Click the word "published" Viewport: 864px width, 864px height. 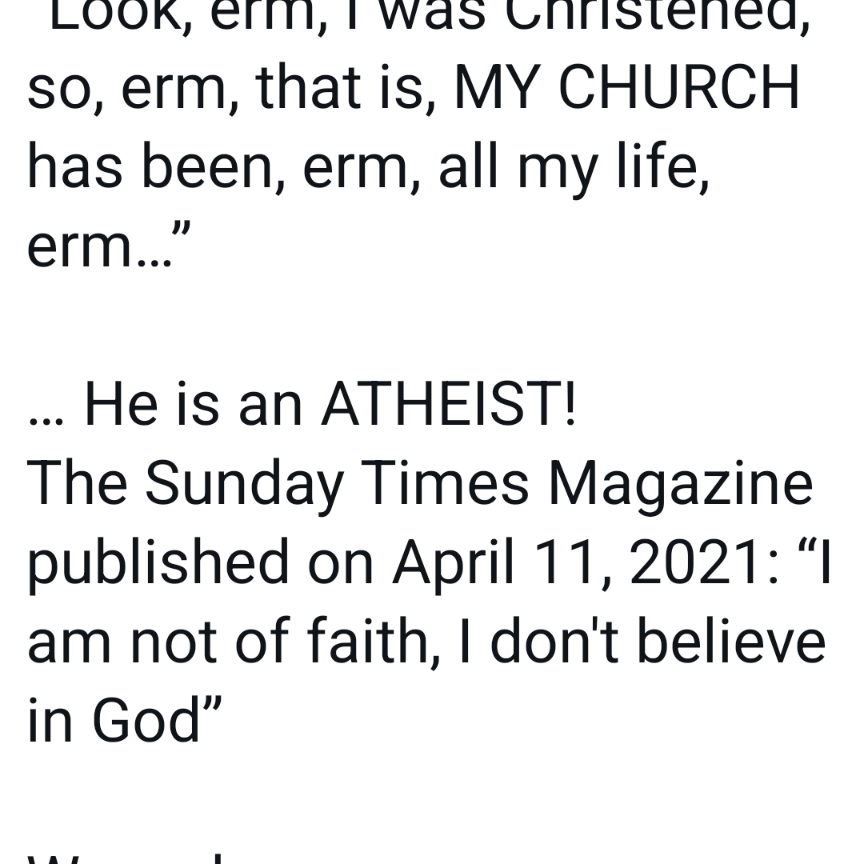coord(158,564)
